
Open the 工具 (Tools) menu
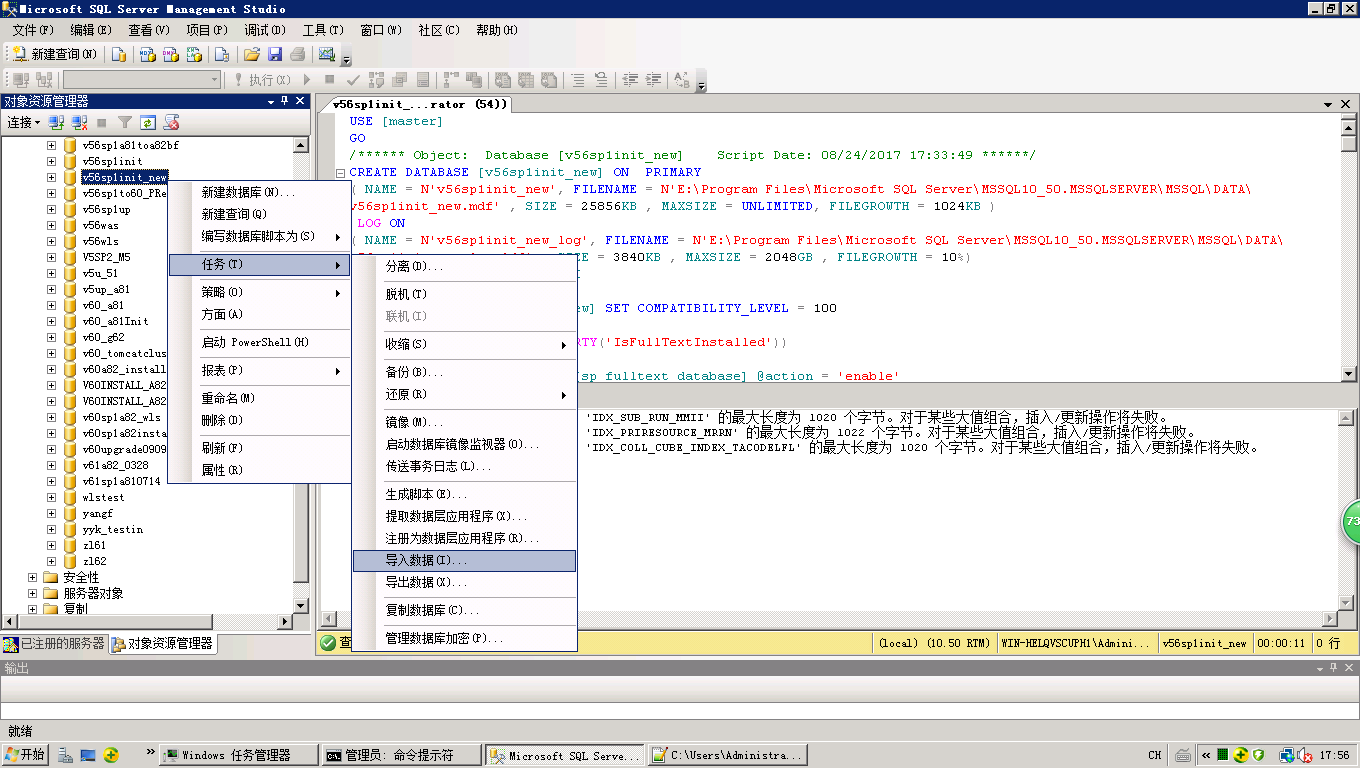click(x=322, y=30)
